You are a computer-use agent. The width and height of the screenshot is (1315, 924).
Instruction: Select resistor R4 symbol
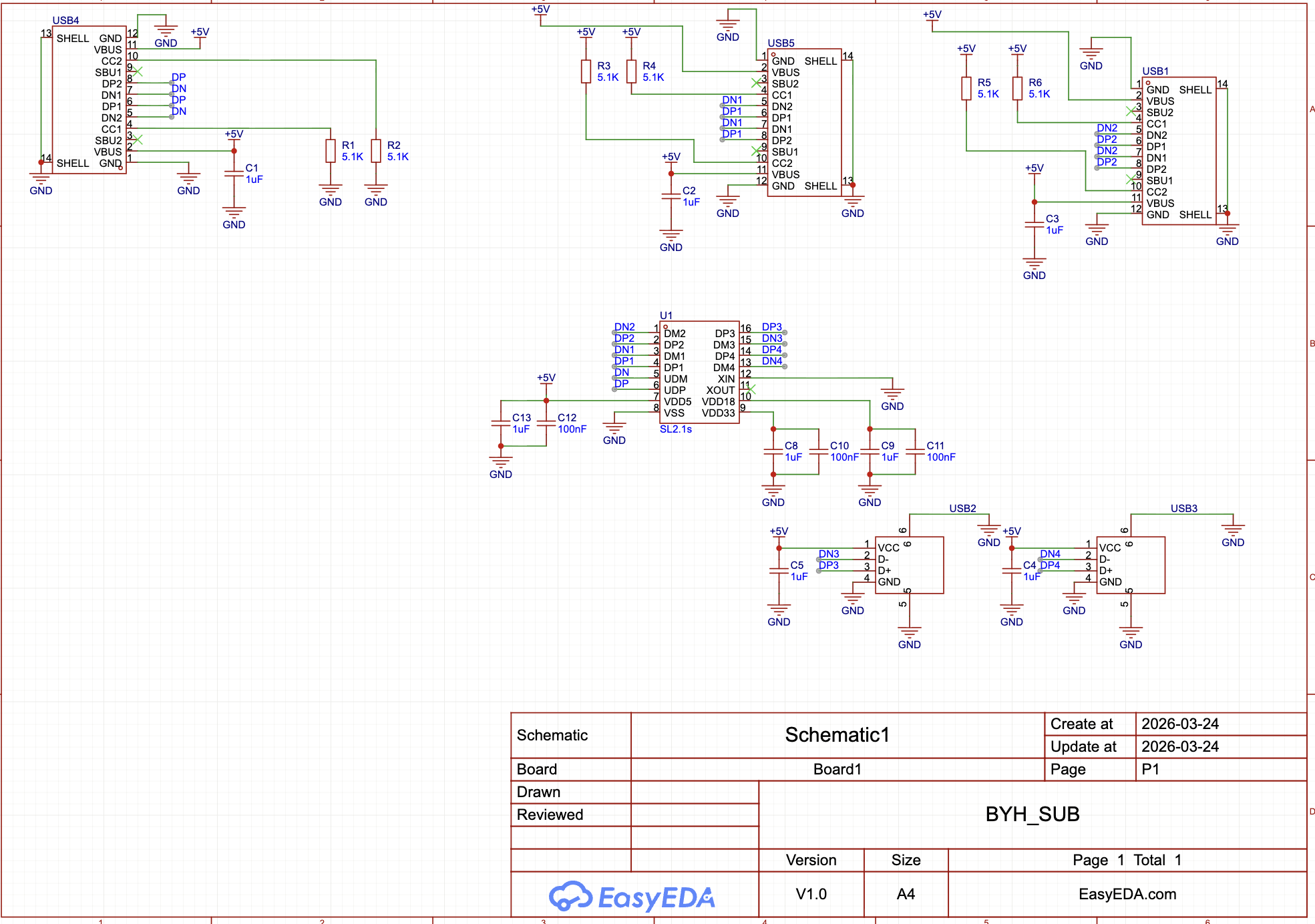(631, 71)
